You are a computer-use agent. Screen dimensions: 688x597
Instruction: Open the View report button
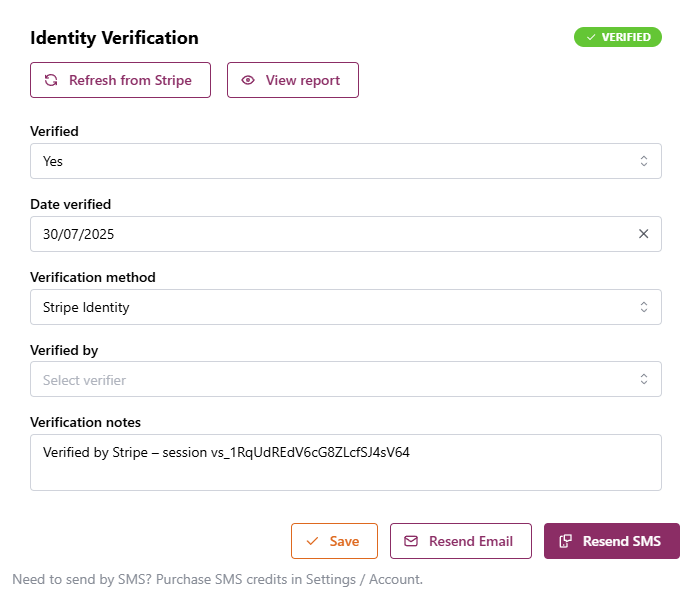pos(293,80)
